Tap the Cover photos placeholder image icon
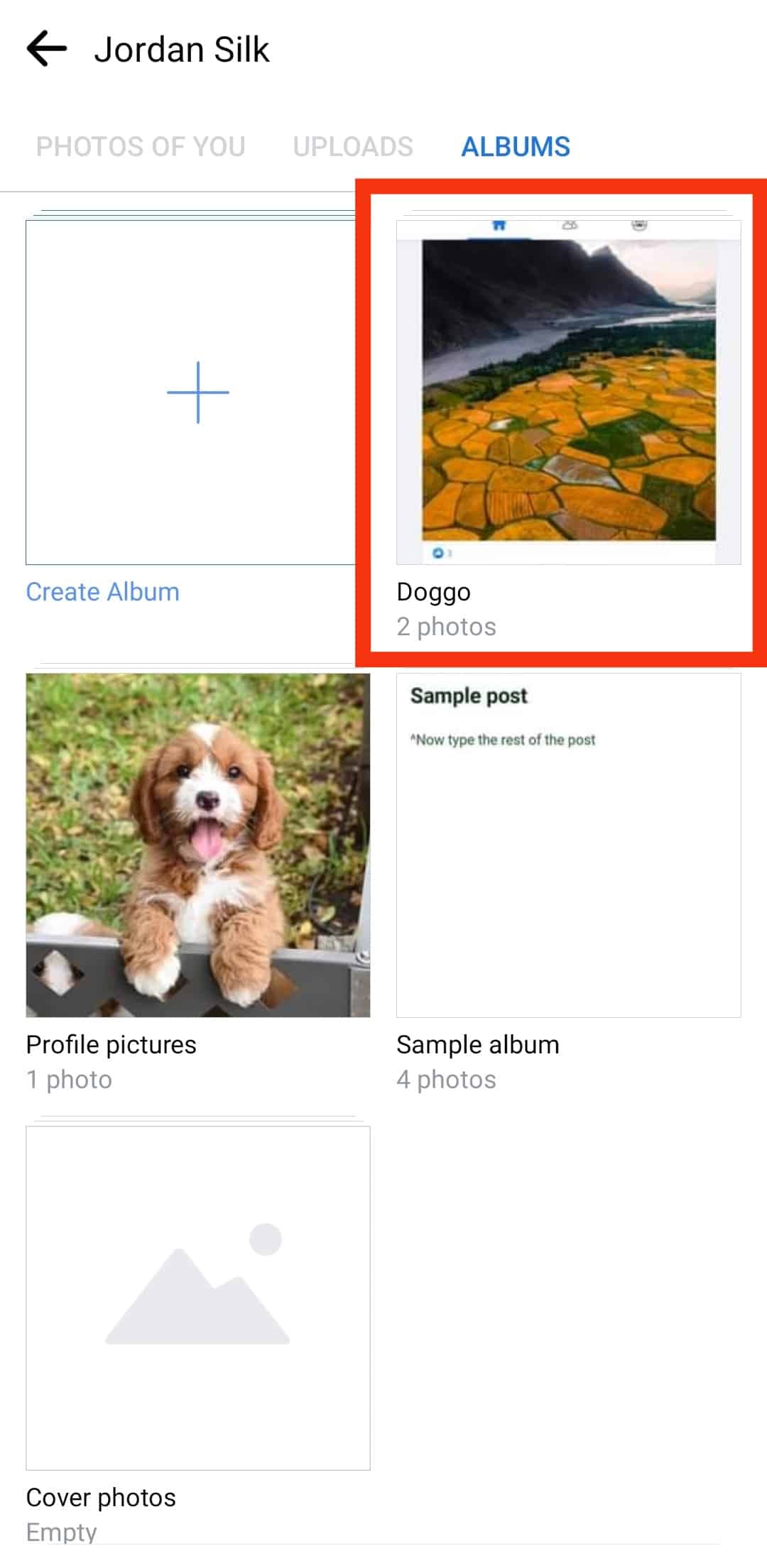 (x=197, y=1285)
